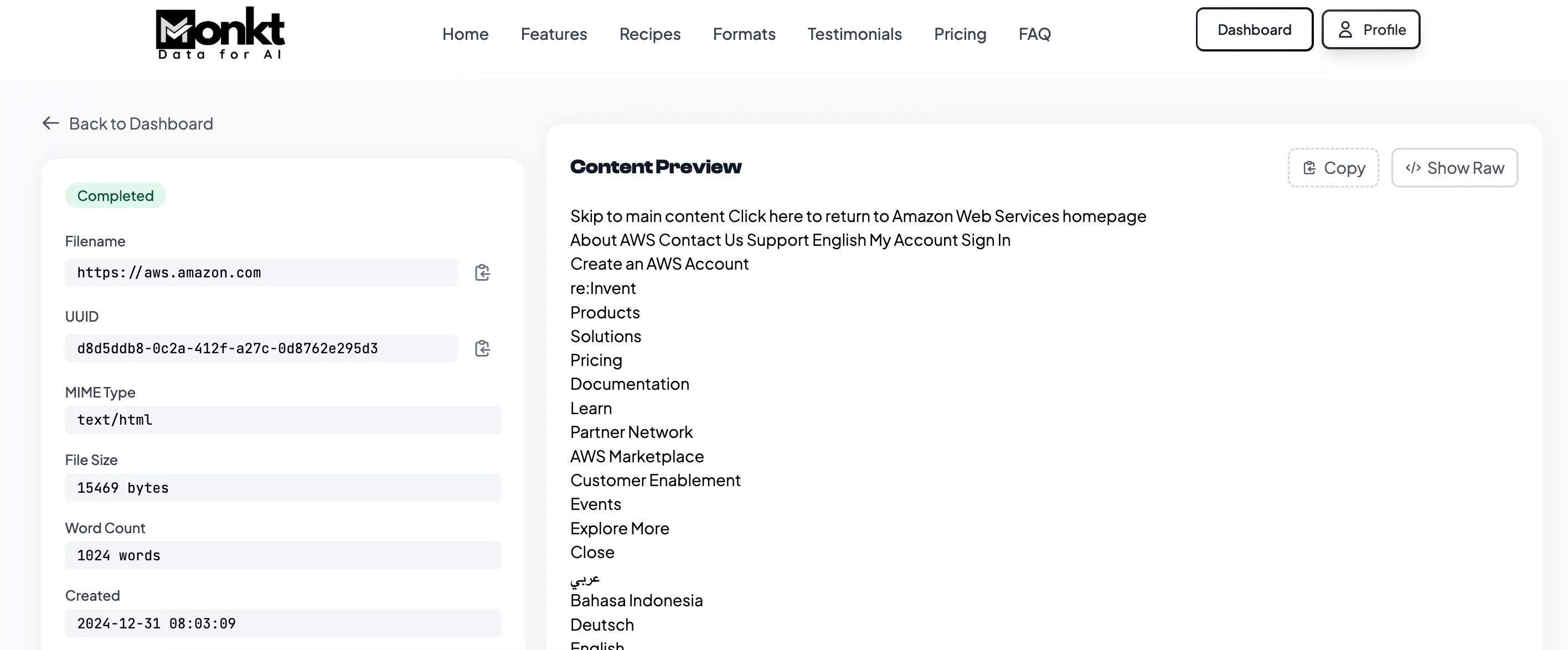Click the Filename label
1568x650 pixels.
coord(95,241)
